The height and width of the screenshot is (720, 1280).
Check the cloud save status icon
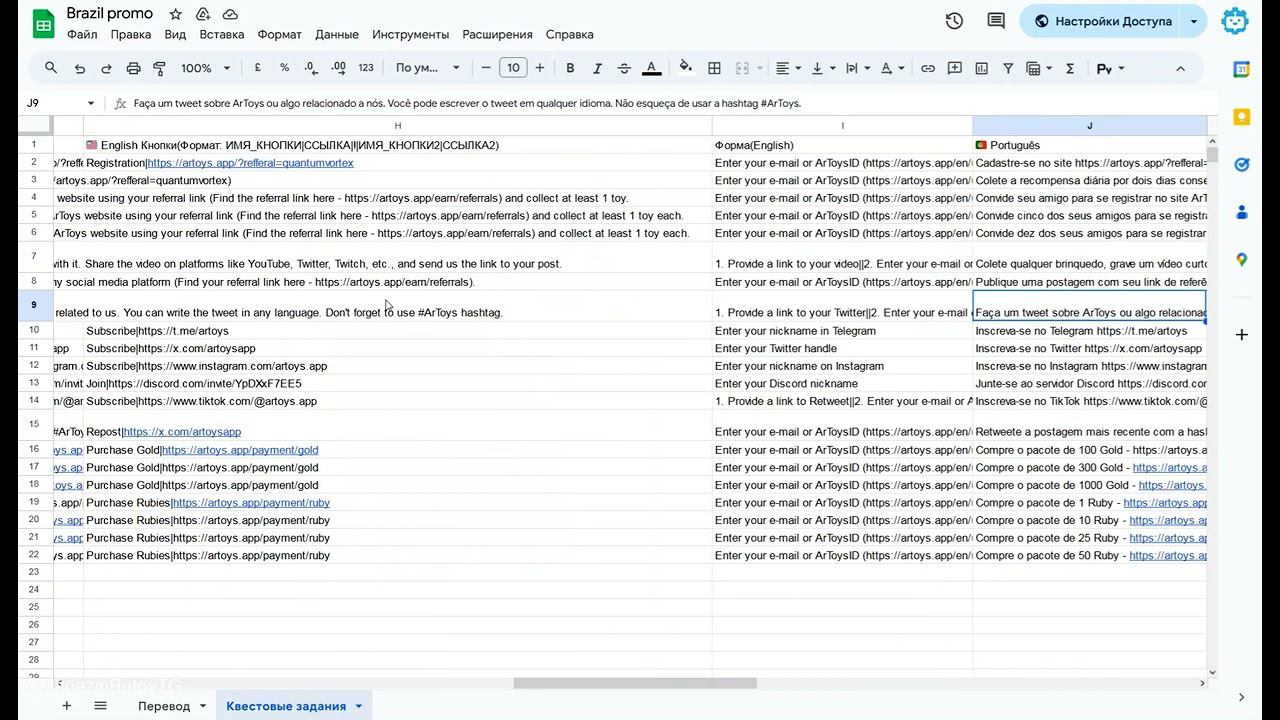(x=230, y=14)
